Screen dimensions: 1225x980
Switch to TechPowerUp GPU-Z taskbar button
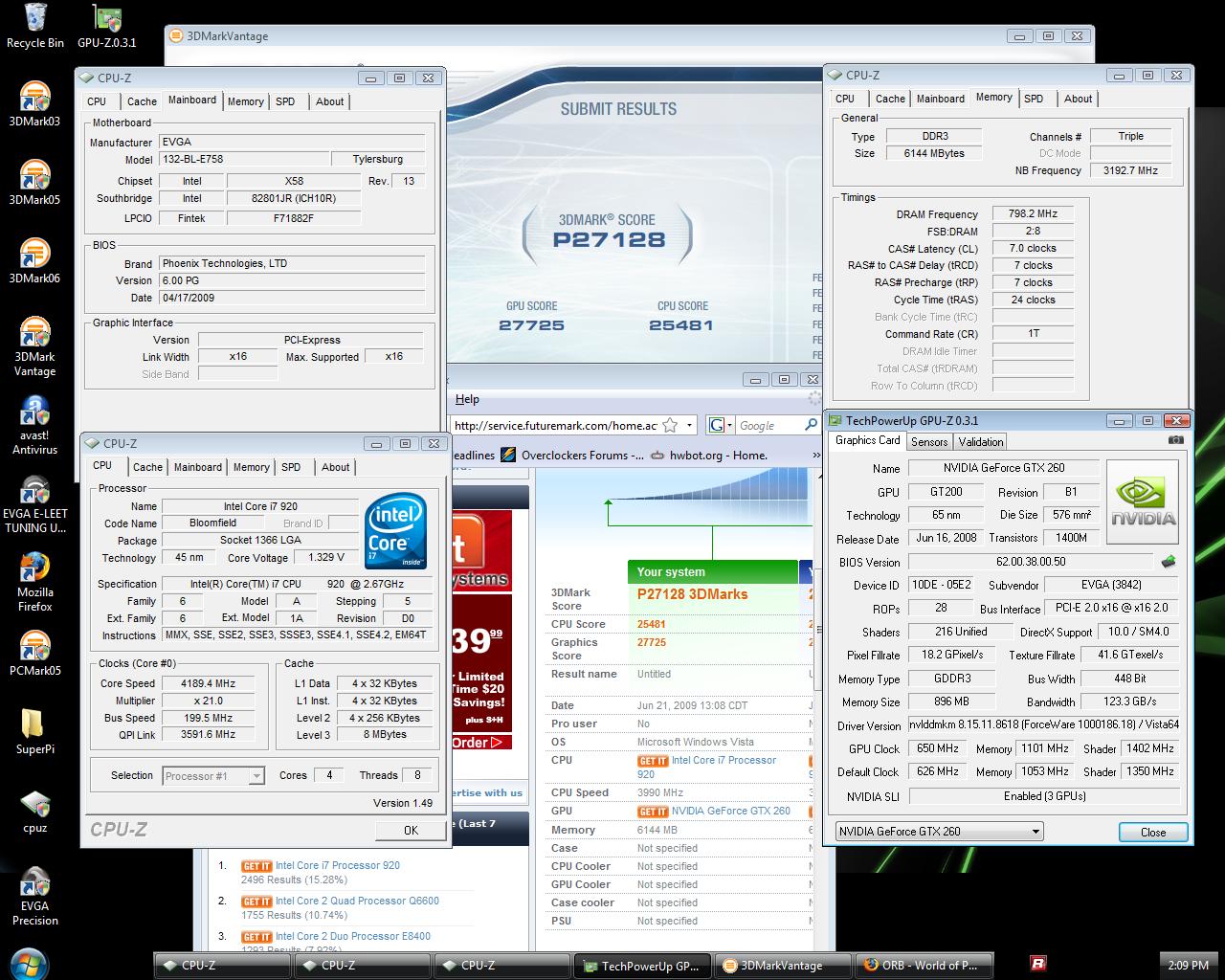(x=642, y=965)
